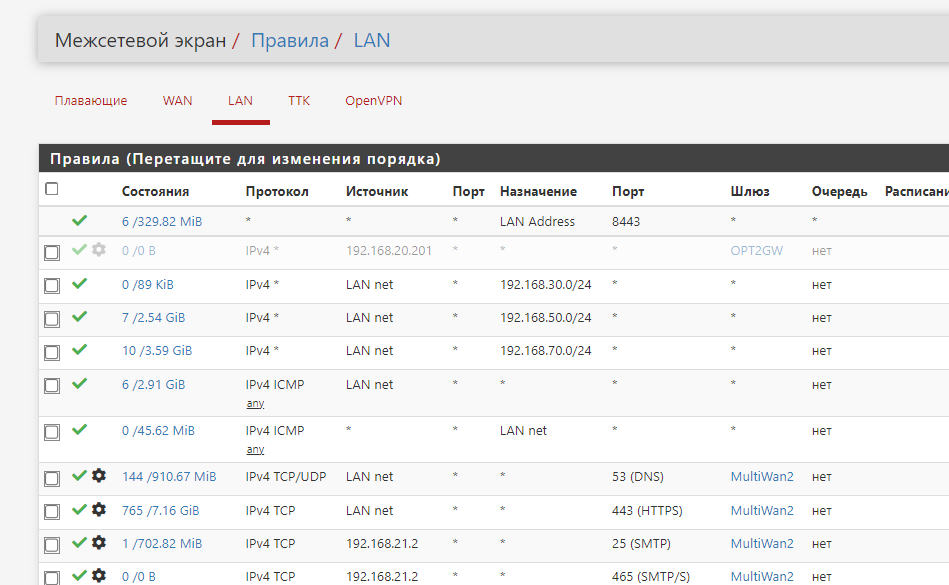949x585 pixels.
Task: Click the gear icon on the 25 SMTP rule
Action: [98, 543]
